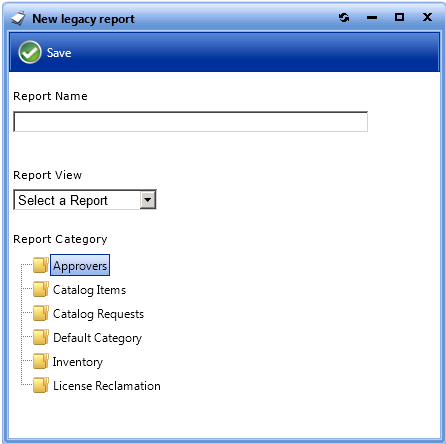This screenshot has width=446, height=444.
Task: Select the Inventory category
Action: pos(78,362)
